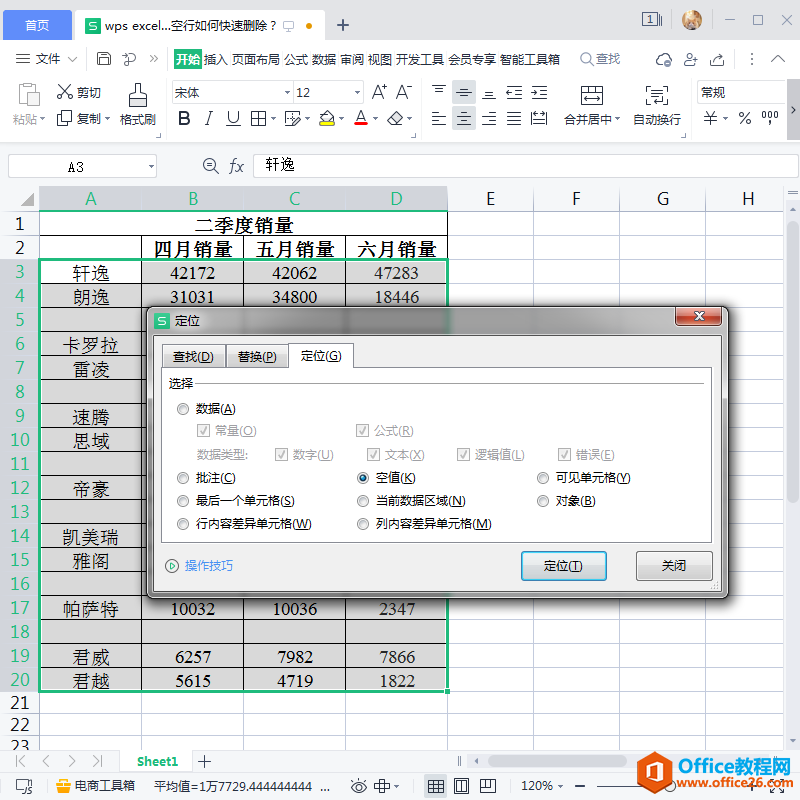800x800 pixels.
Task: Click the cloud sync icon
Action: 663,59
